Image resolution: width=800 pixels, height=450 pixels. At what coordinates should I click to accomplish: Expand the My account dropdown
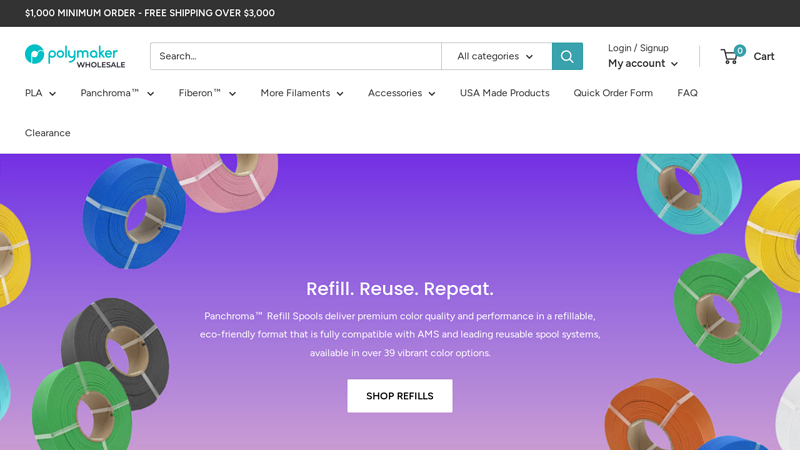642,63
